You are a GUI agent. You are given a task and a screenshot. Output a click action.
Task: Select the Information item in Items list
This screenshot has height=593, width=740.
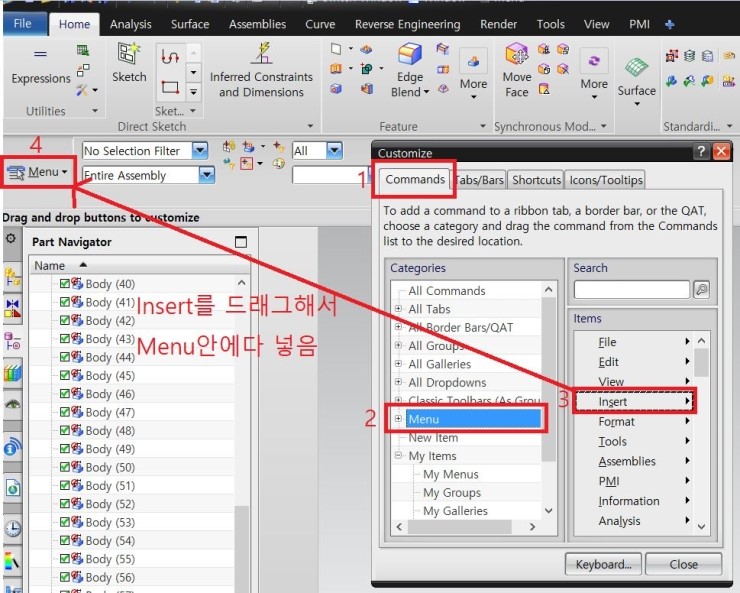coord(633,501)
